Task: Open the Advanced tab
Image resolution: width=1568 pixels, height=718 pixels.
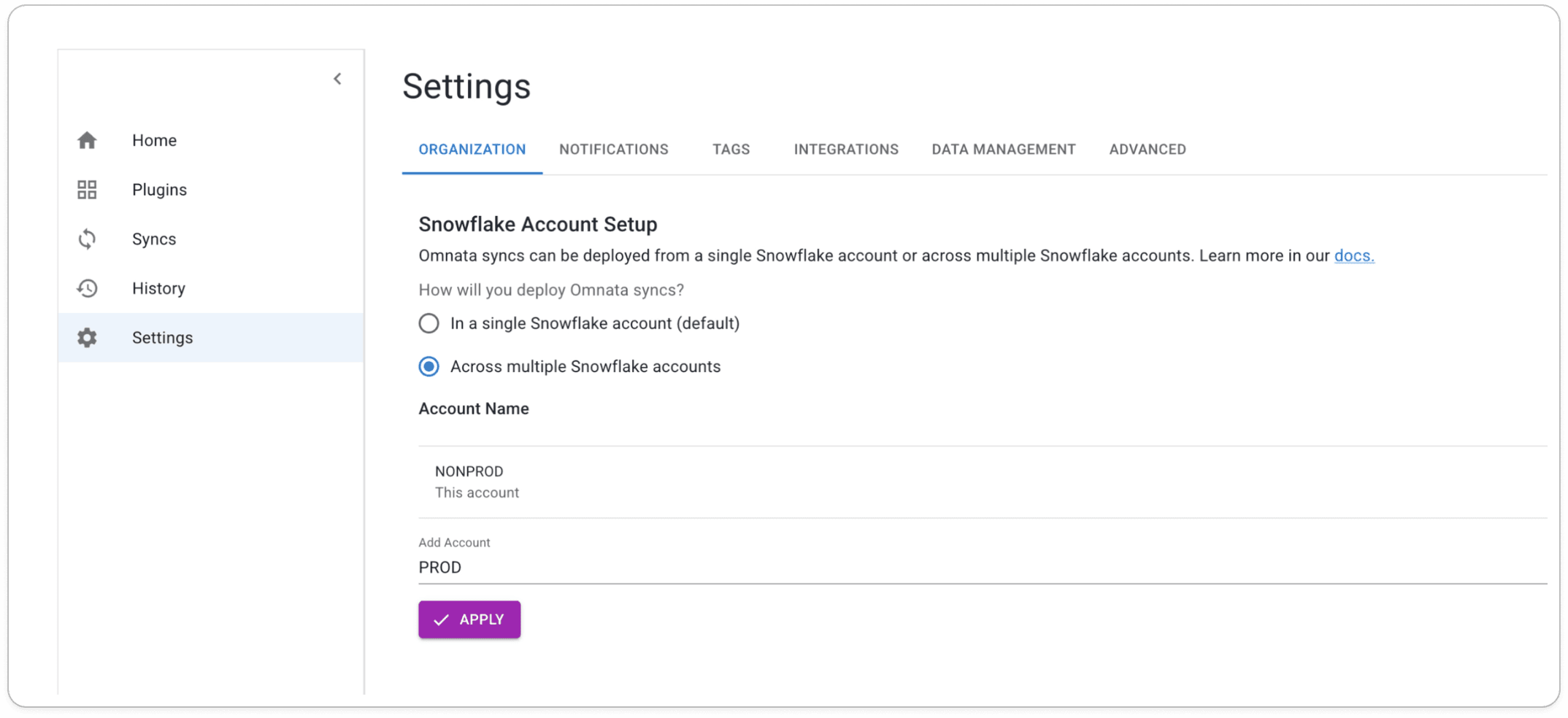Action: point(1148,150)
